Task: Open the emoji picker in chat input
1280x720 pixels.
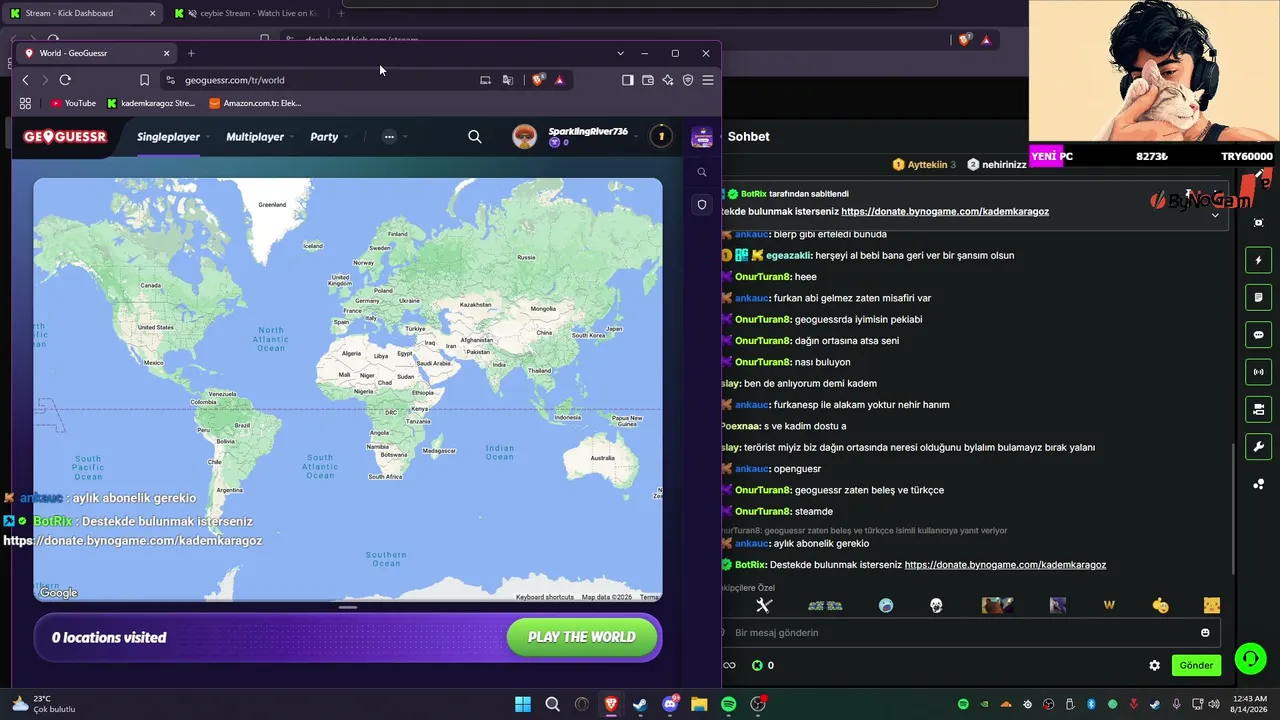Action: pos(1205,633)
